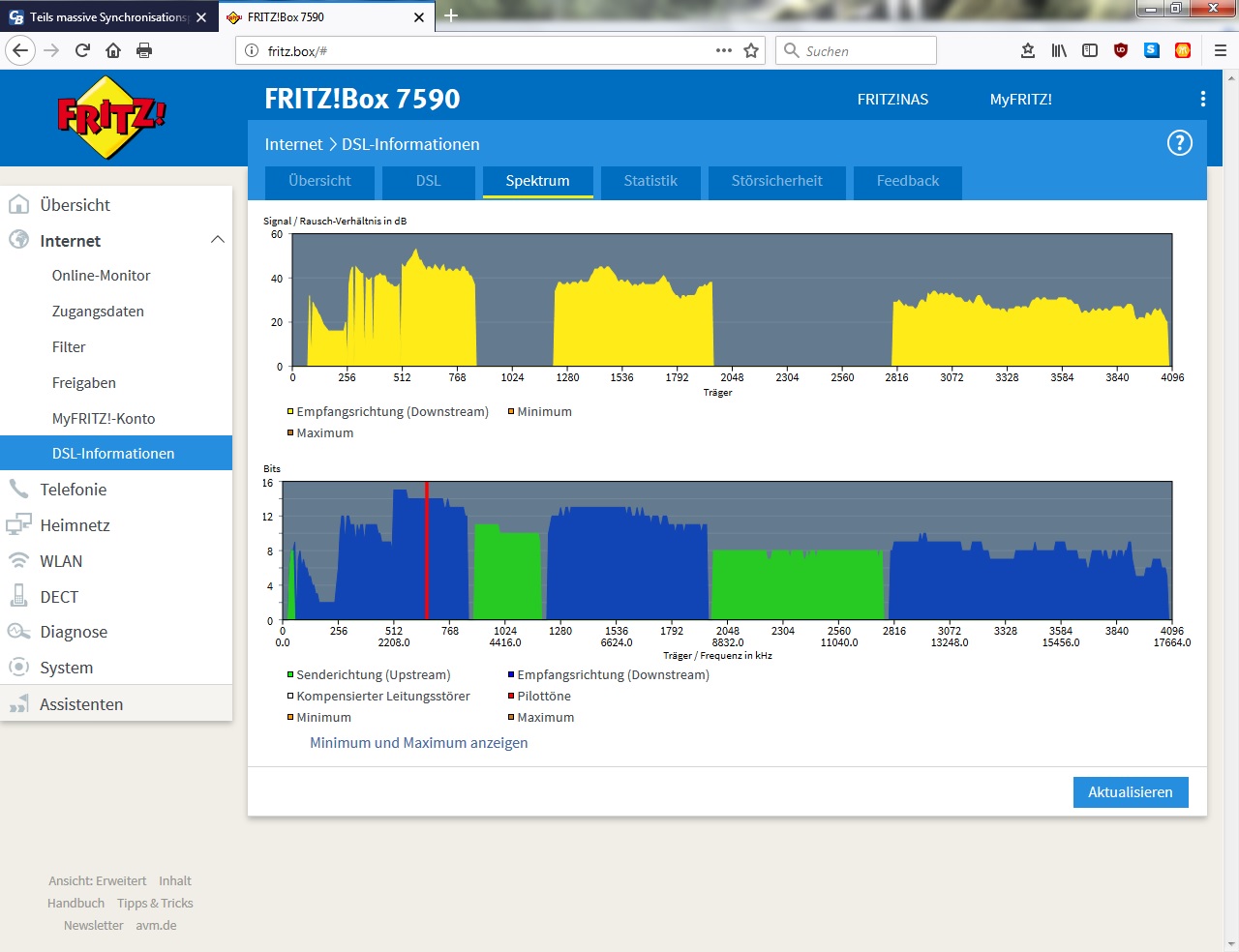Click the print icon in the toolbar

[144, 50]
